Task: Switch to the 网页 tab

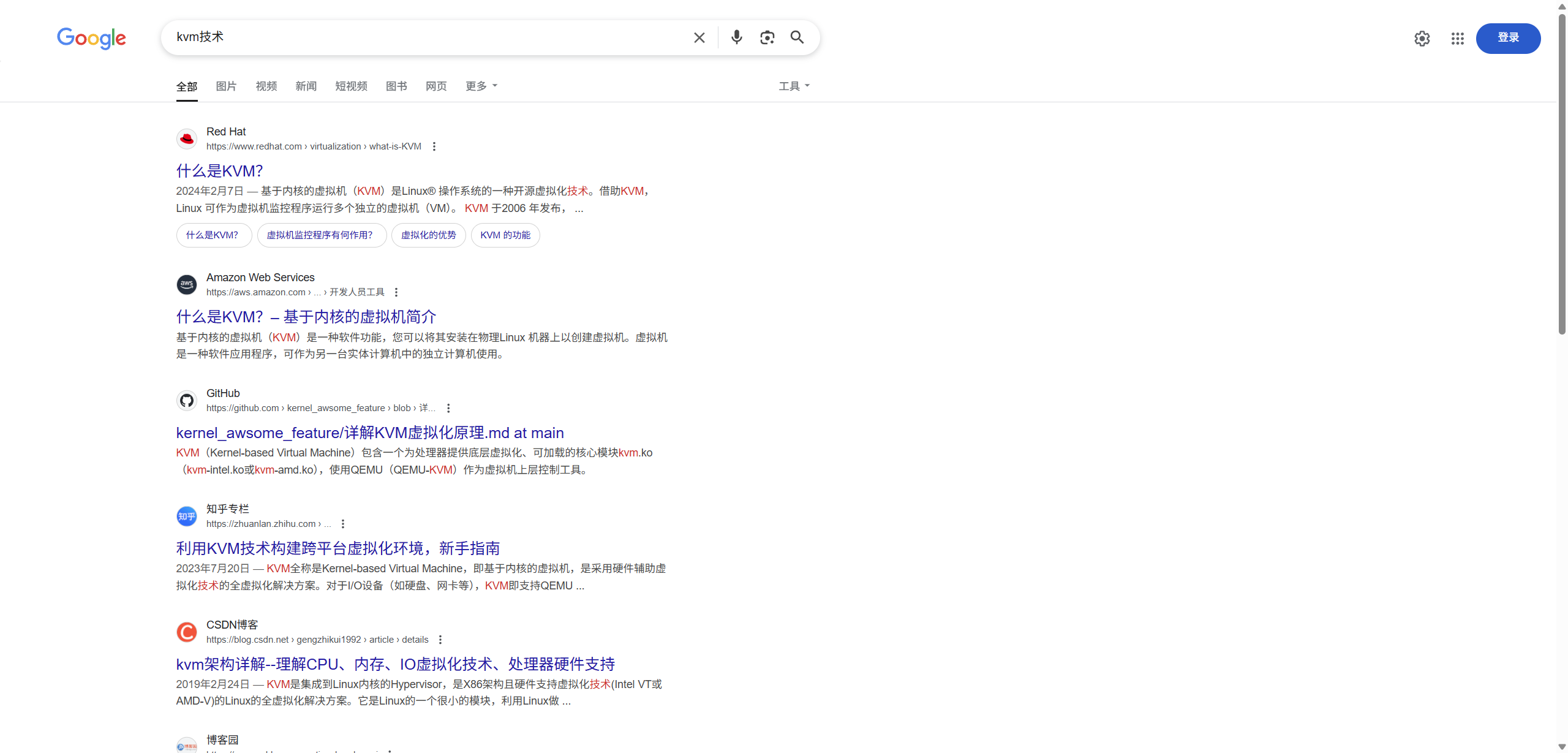Action: (x=436, y=86)
